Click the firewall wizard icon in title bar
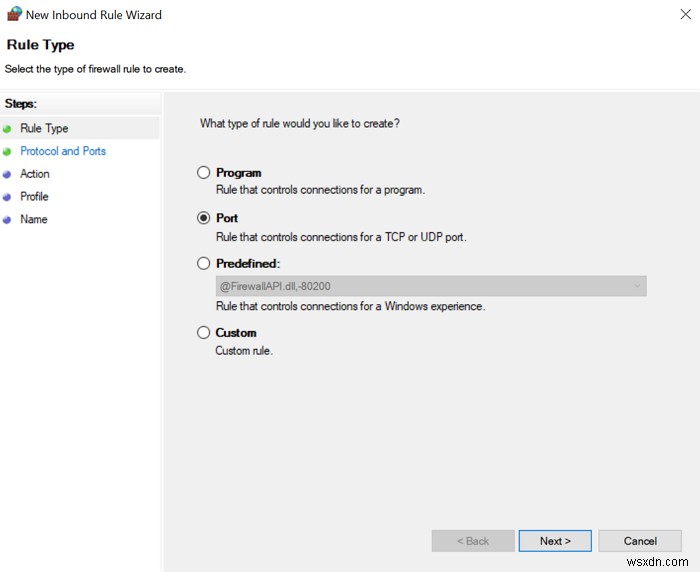Screen dimensions: 700x572 [x=14, y=14]
